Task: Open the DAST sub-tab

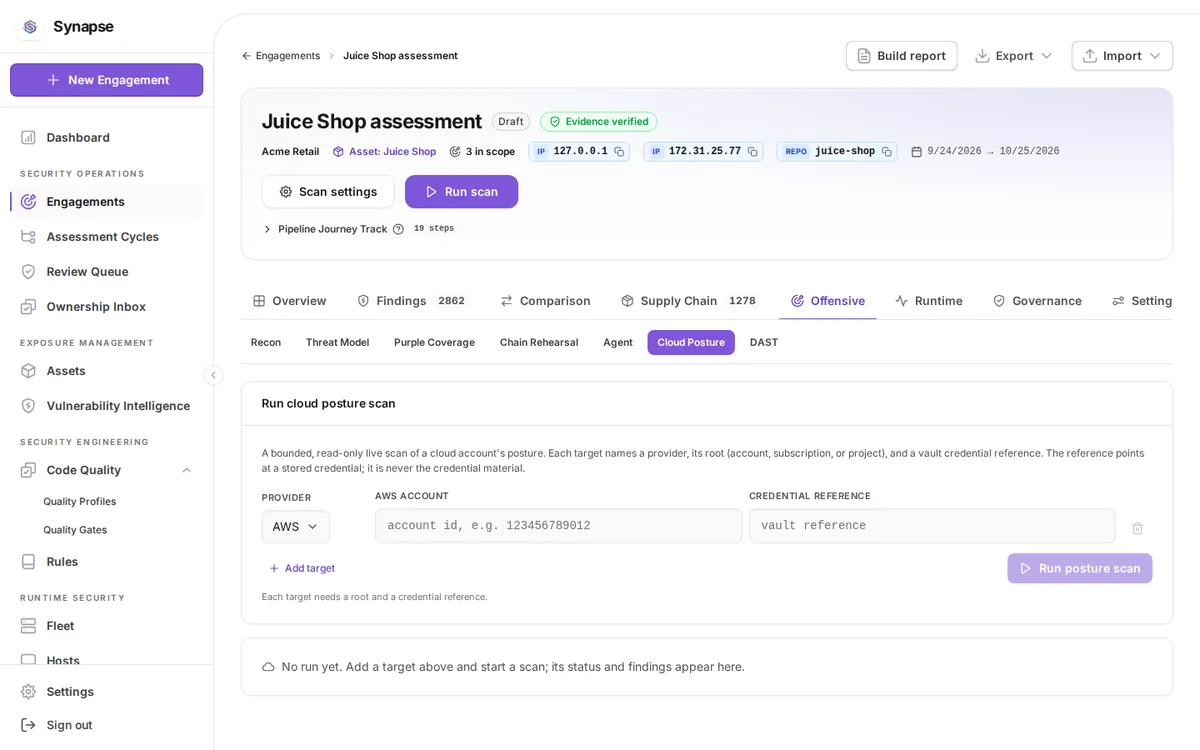Action: point(764,342)
